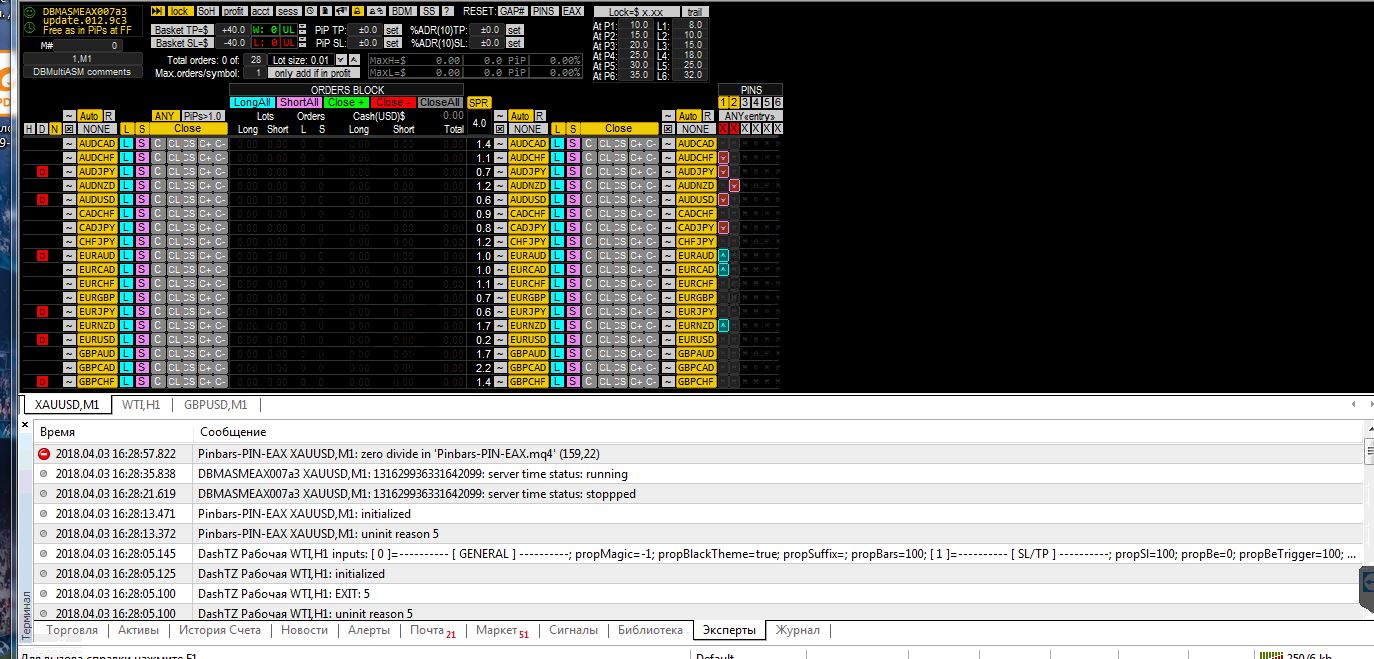
Task: Click the red D marker in AUDJPY row
Action: 42,172
